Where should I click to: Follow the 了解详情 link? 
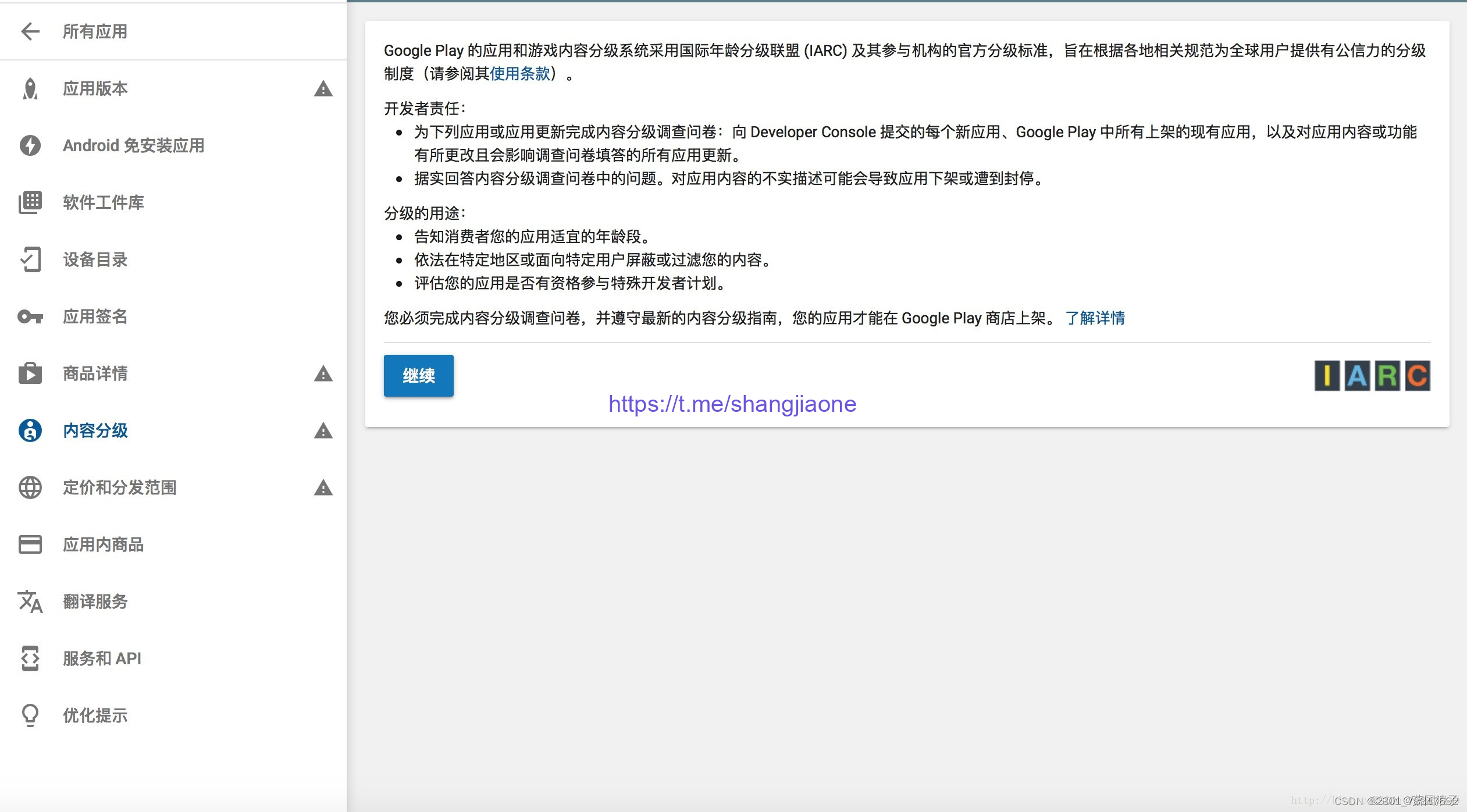click(x=1095, y=318)
